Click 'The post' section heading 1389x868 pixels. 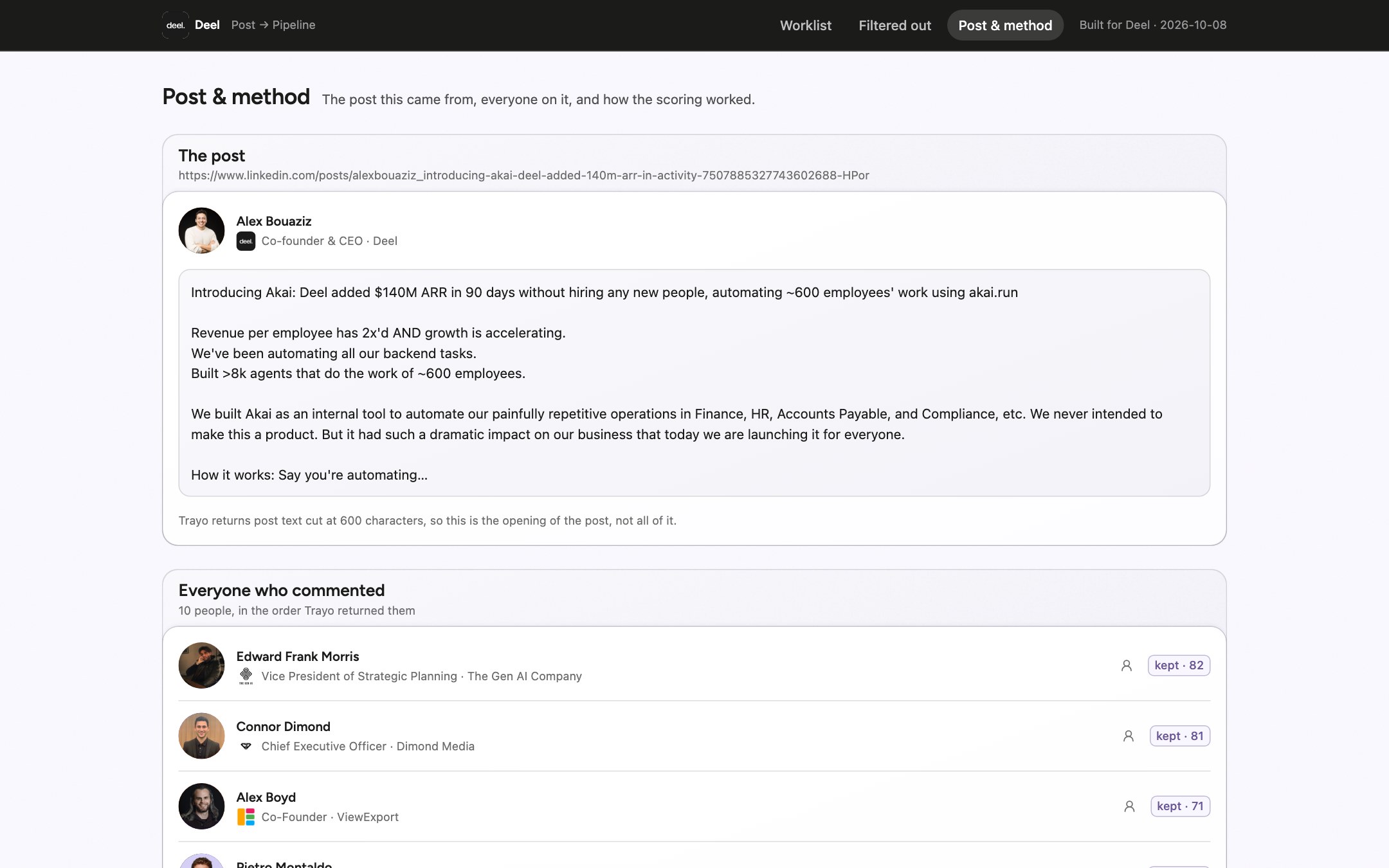coord(212,156)
